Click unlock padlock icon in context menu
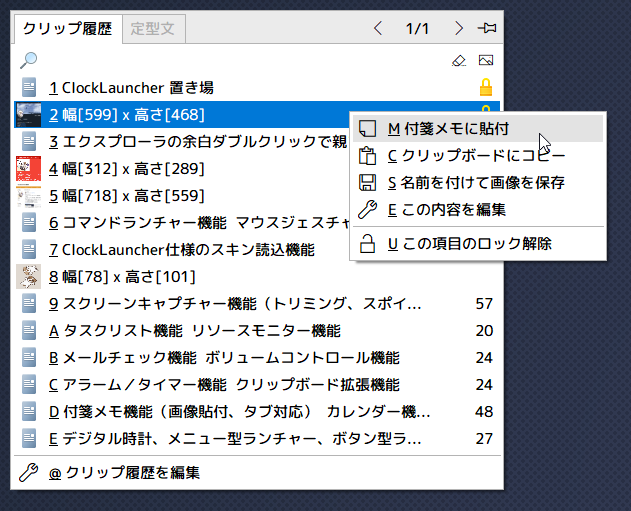Screen dimensions: 631x511 pyautogui.click(x=367, y=244)
